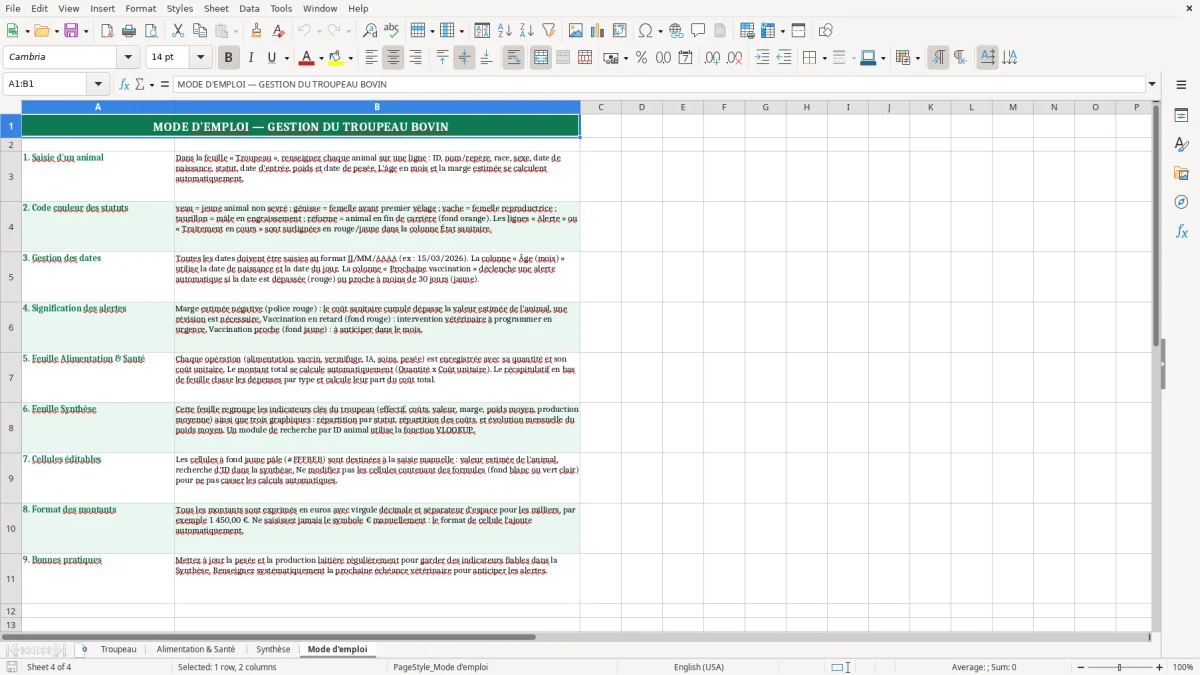Click the Print icon
Viewport: 1200px width, 675px height.
pyautogui.click(x=129, y=31)
